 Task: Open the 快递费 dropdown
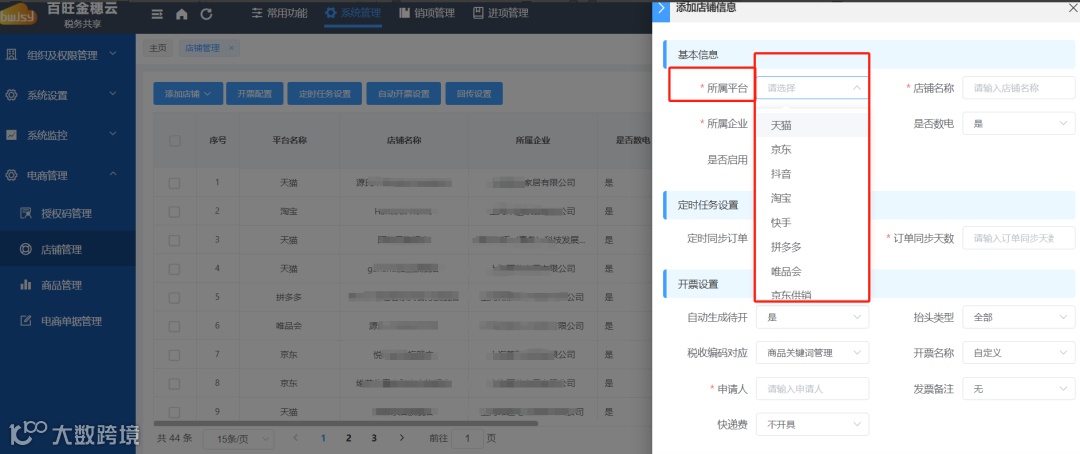pos(813,424)
